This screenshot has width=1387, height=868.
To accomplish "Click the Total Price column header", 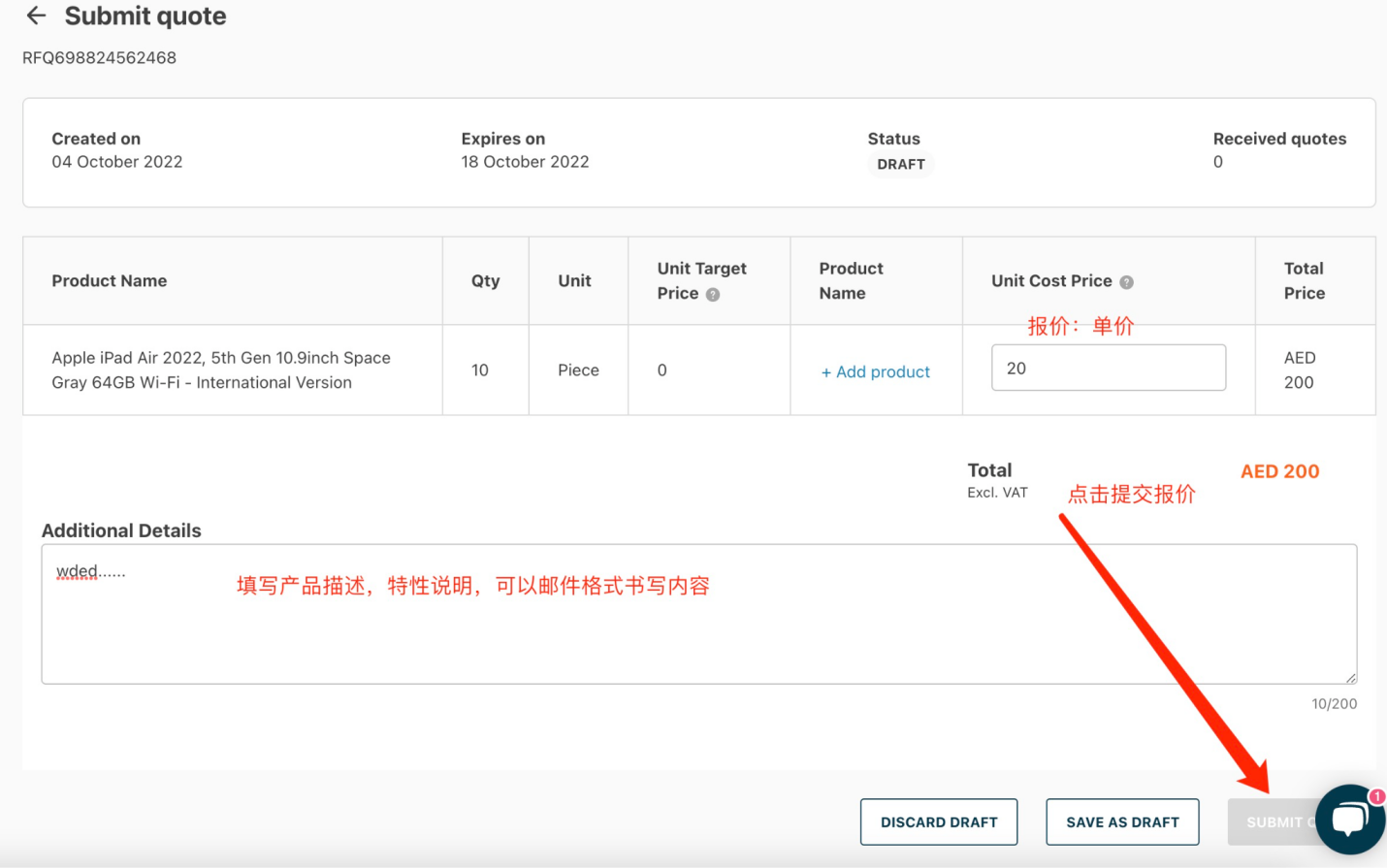I will (x=1304, y=281).
